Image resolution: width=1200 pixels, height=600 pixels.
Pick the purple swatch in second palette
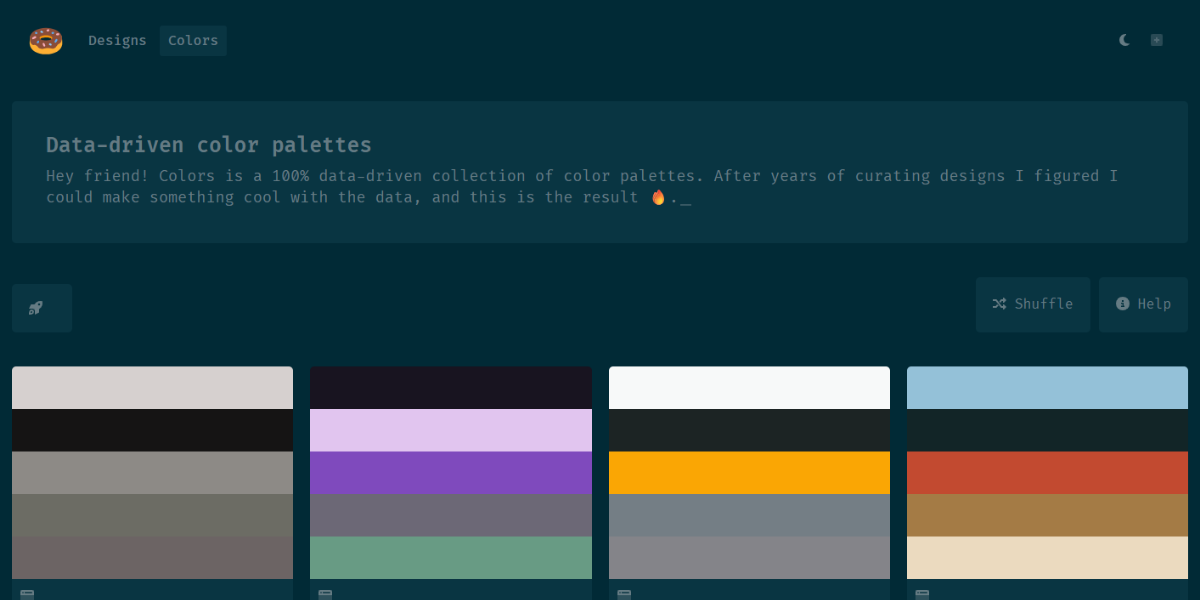coord(450,473)
